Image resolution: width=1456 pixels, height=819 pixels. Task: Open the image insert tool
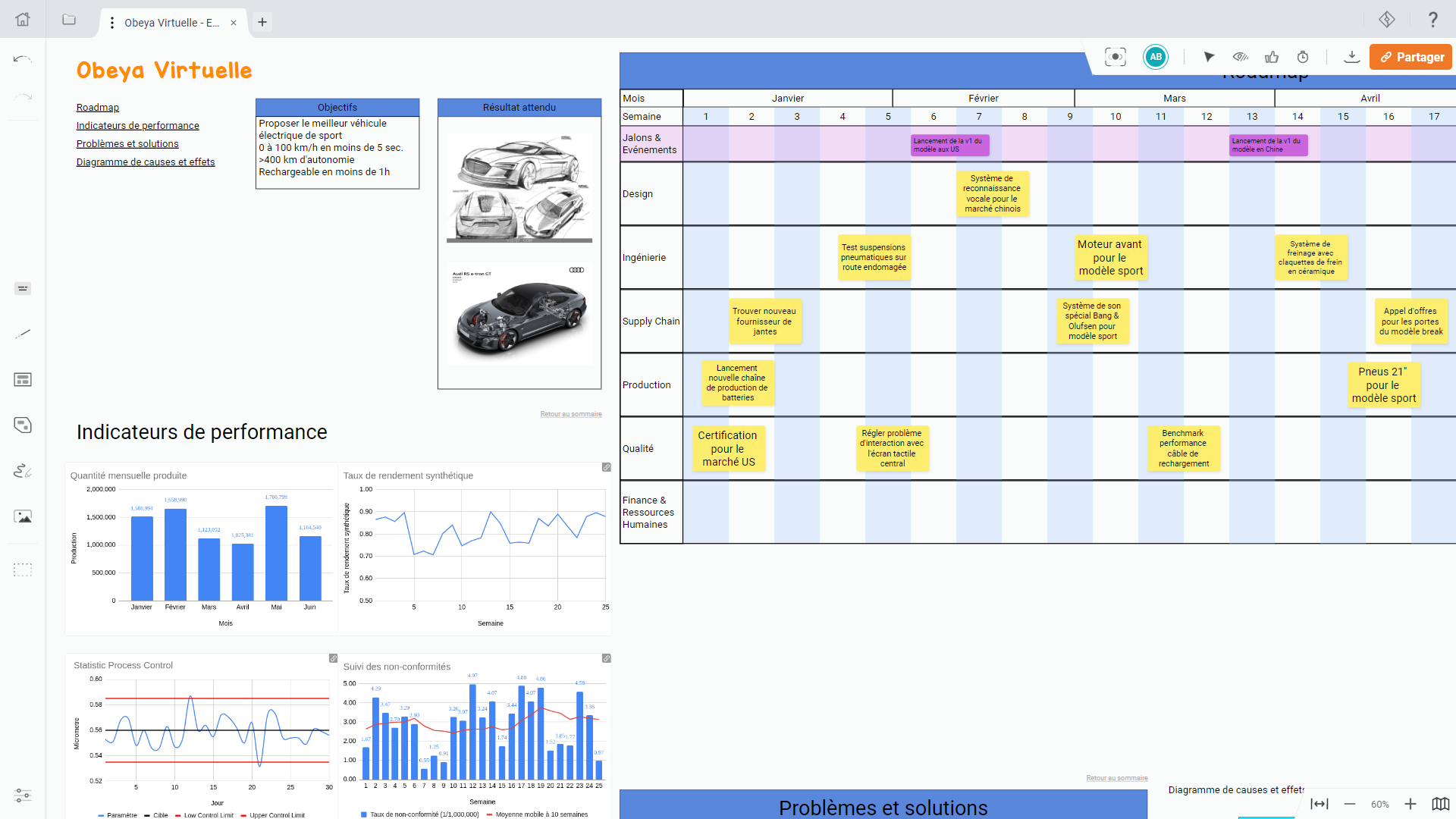tap(23, 516)
